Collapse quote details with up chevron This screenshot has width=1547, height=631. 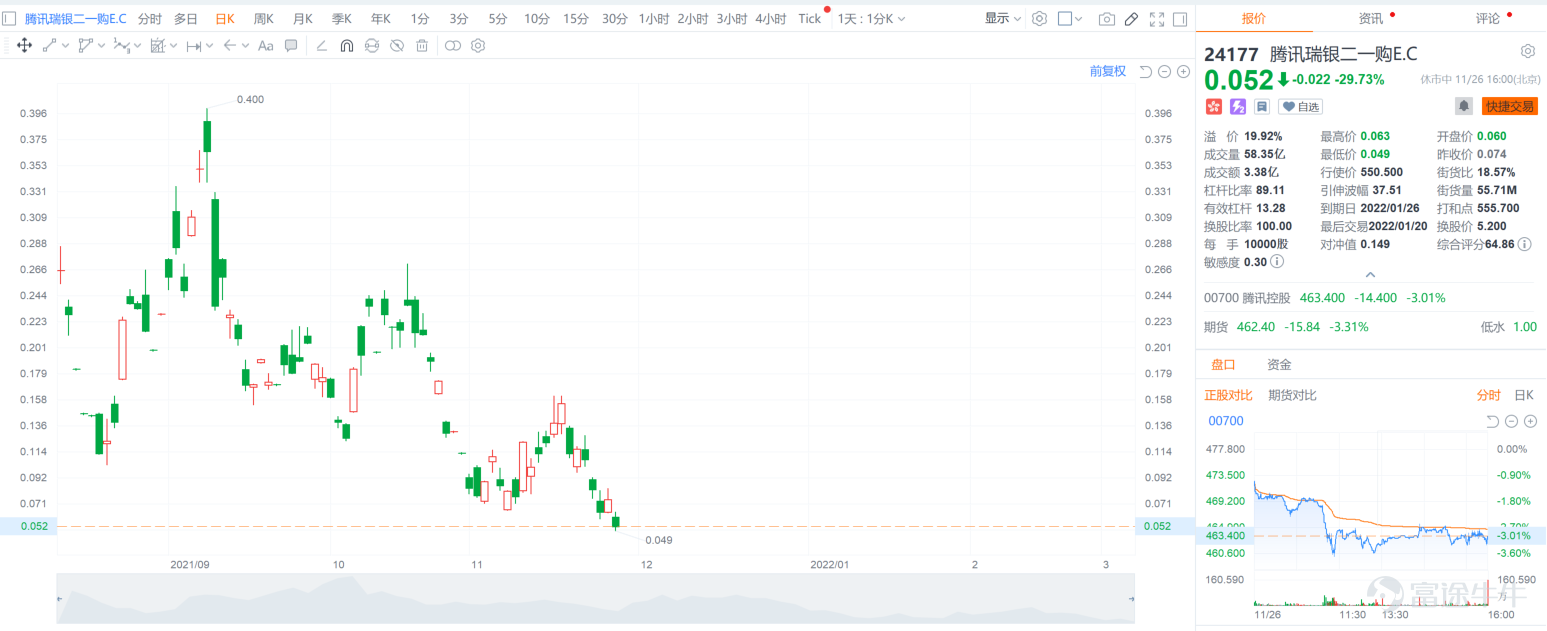point(1370,275)
